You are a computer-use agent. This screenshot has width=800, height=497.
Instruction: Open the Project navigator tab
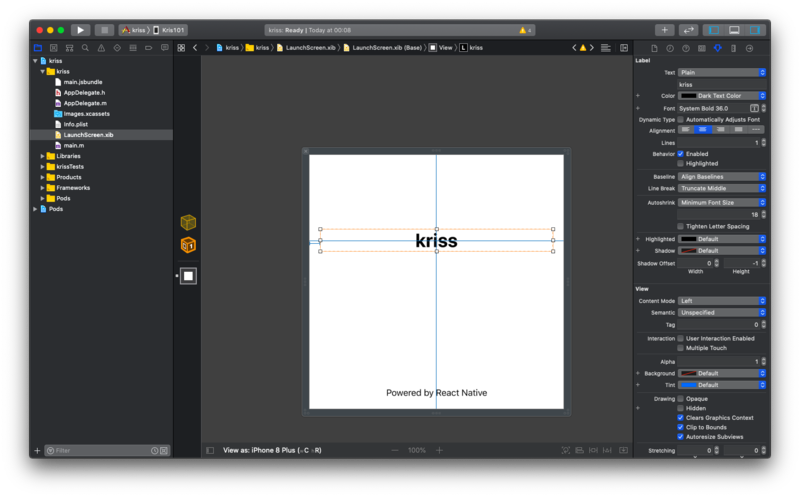click(x=38, y=48)
